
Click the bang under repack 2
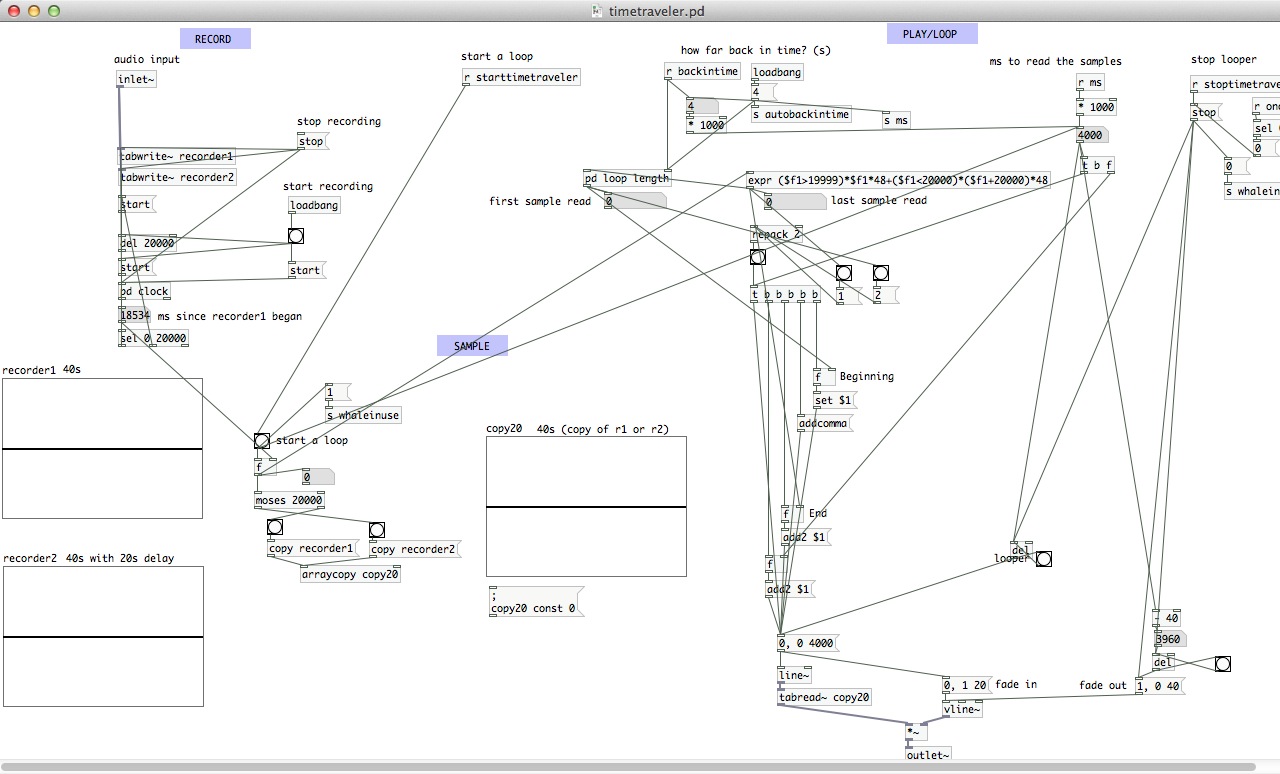[x=758, y=257]
